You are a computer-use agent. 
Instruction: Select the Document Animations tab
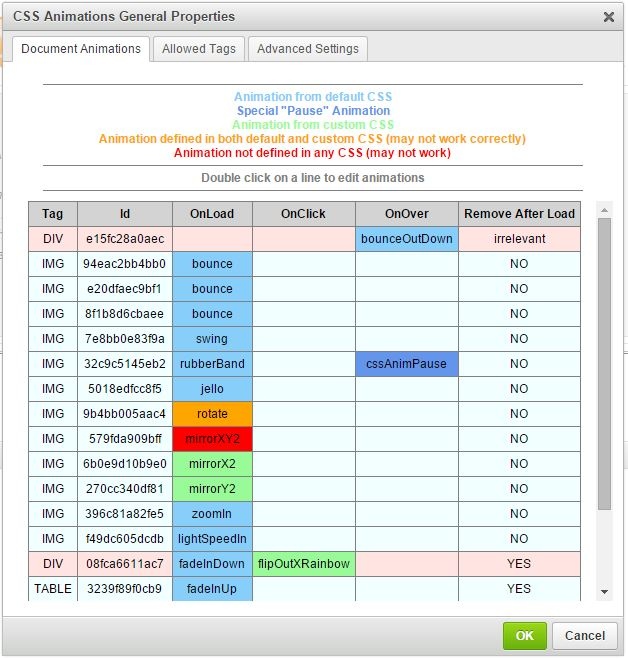81,49
